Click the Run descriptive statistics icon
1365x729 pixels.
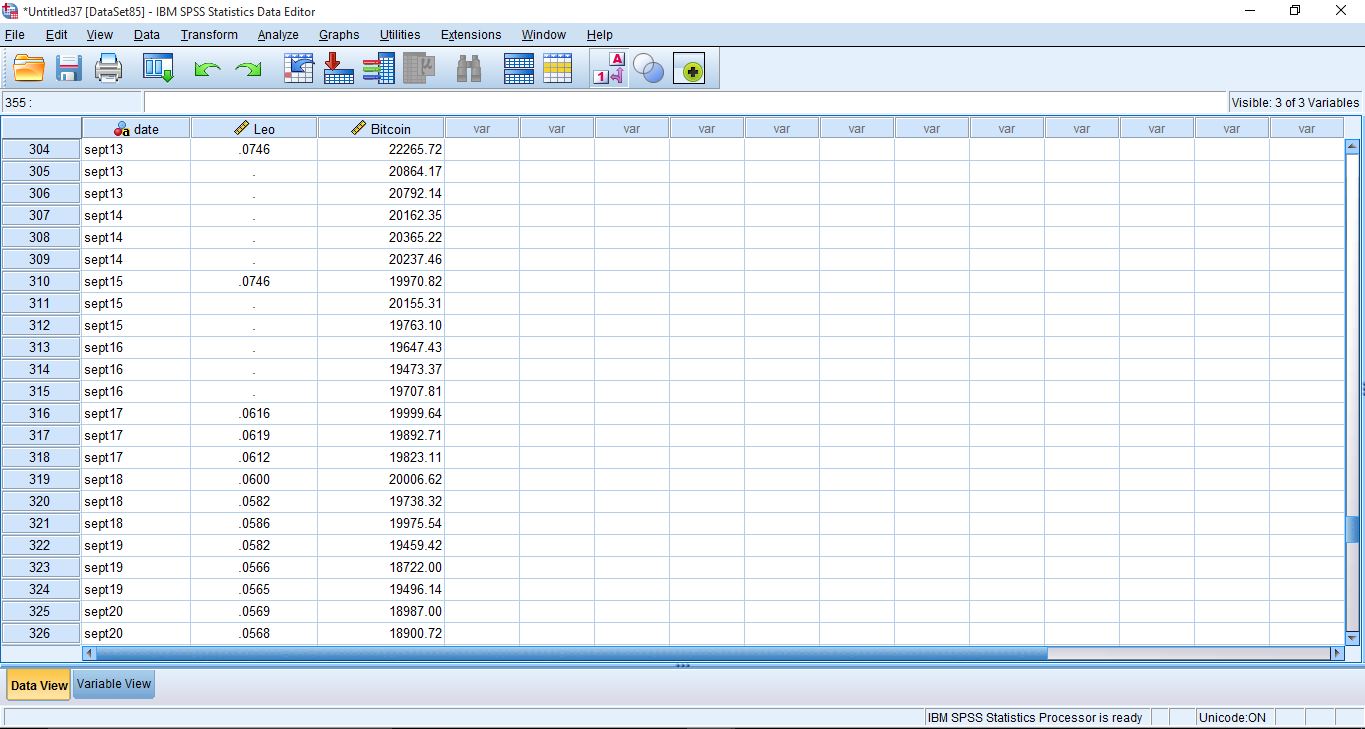[419, 68]
